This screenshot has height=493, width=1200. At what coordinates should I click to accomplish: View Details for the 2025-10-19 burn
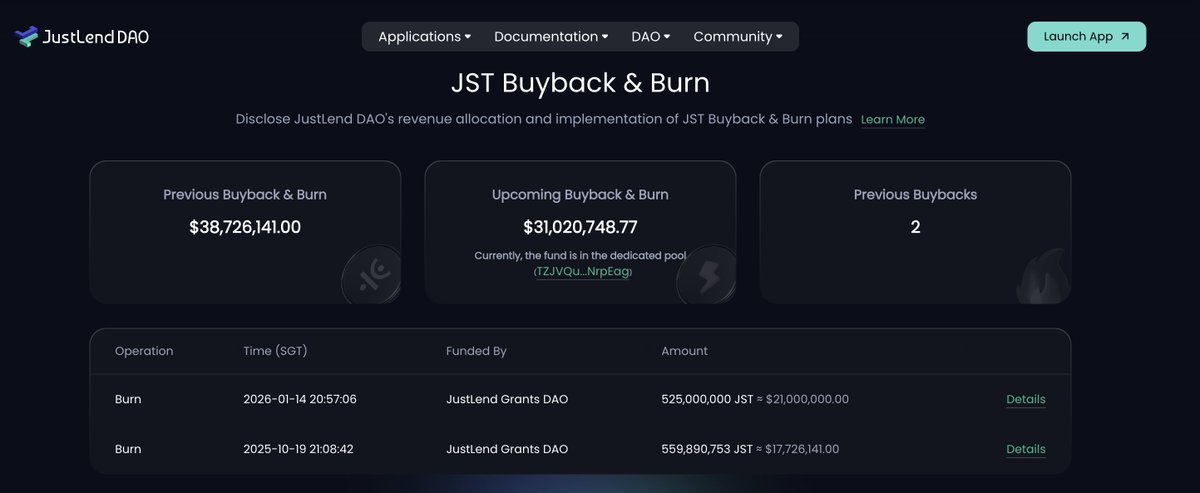point(1026,450)
